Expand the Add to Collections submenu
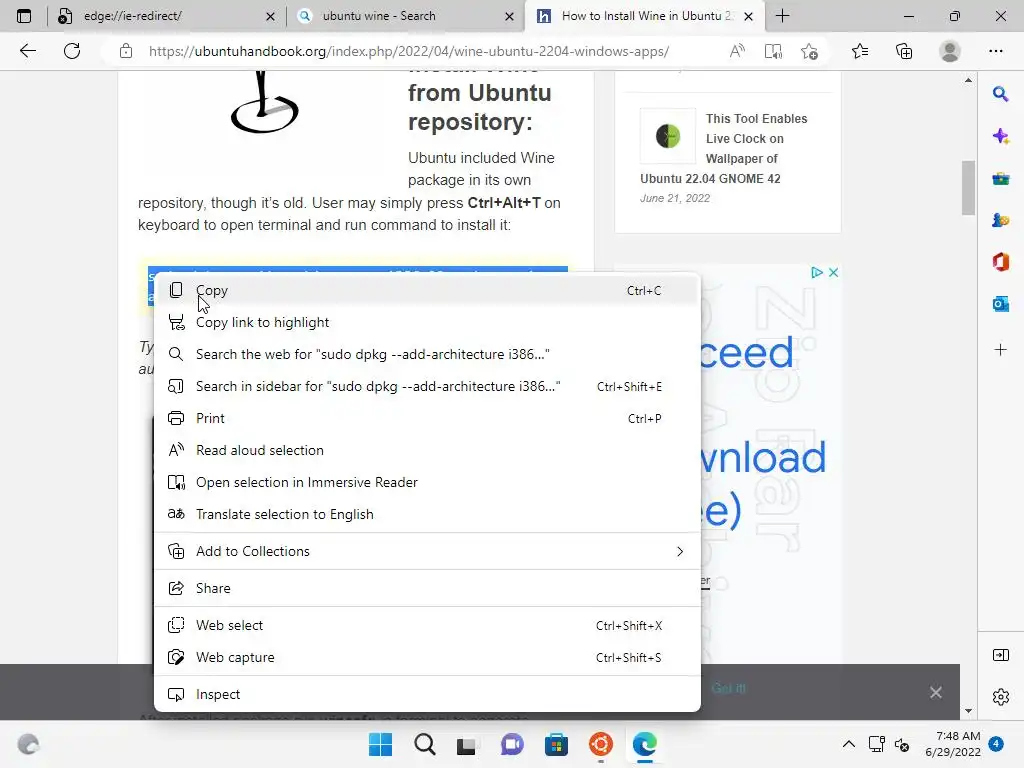 (x=427, y=552)
